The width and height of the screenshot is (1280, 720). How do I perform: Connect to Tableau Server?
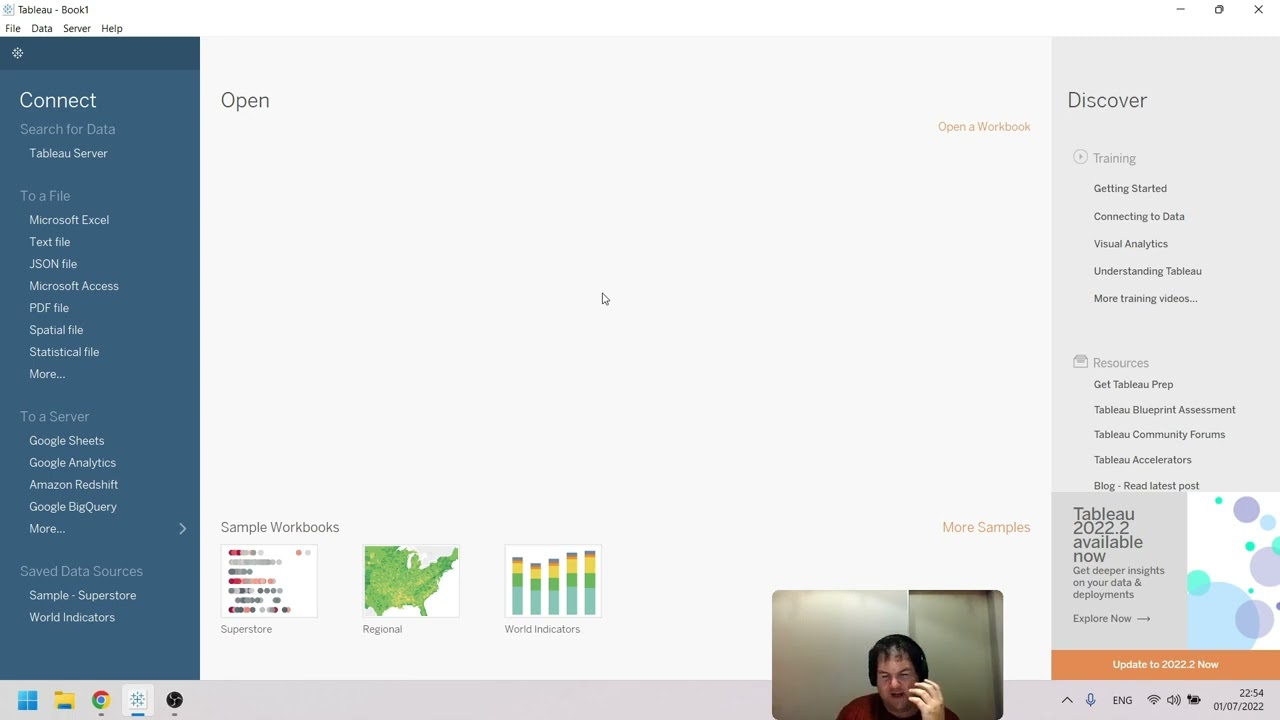click(x=68, y=153)
